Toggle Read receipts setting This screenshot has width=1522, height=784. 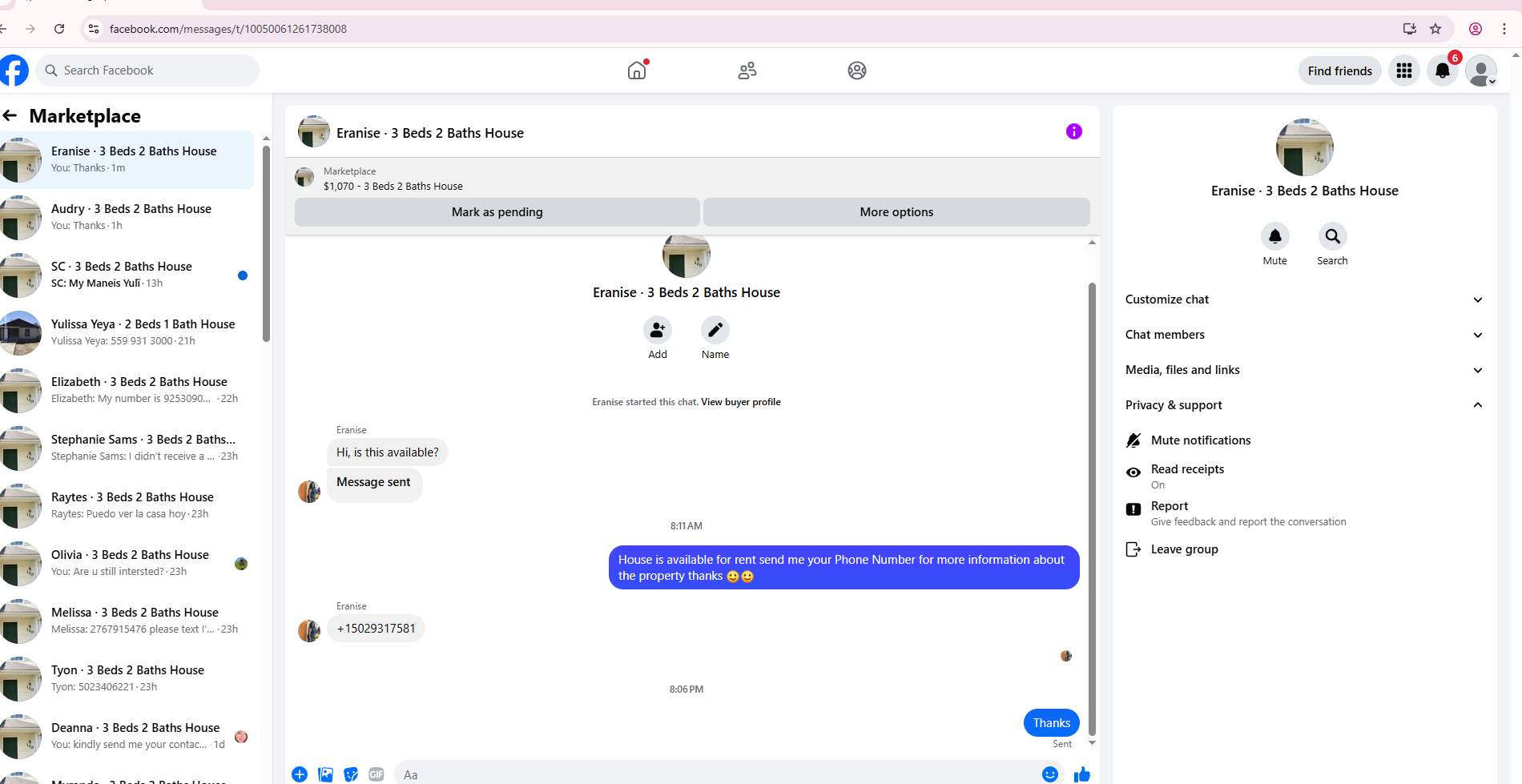(1304, 476)
